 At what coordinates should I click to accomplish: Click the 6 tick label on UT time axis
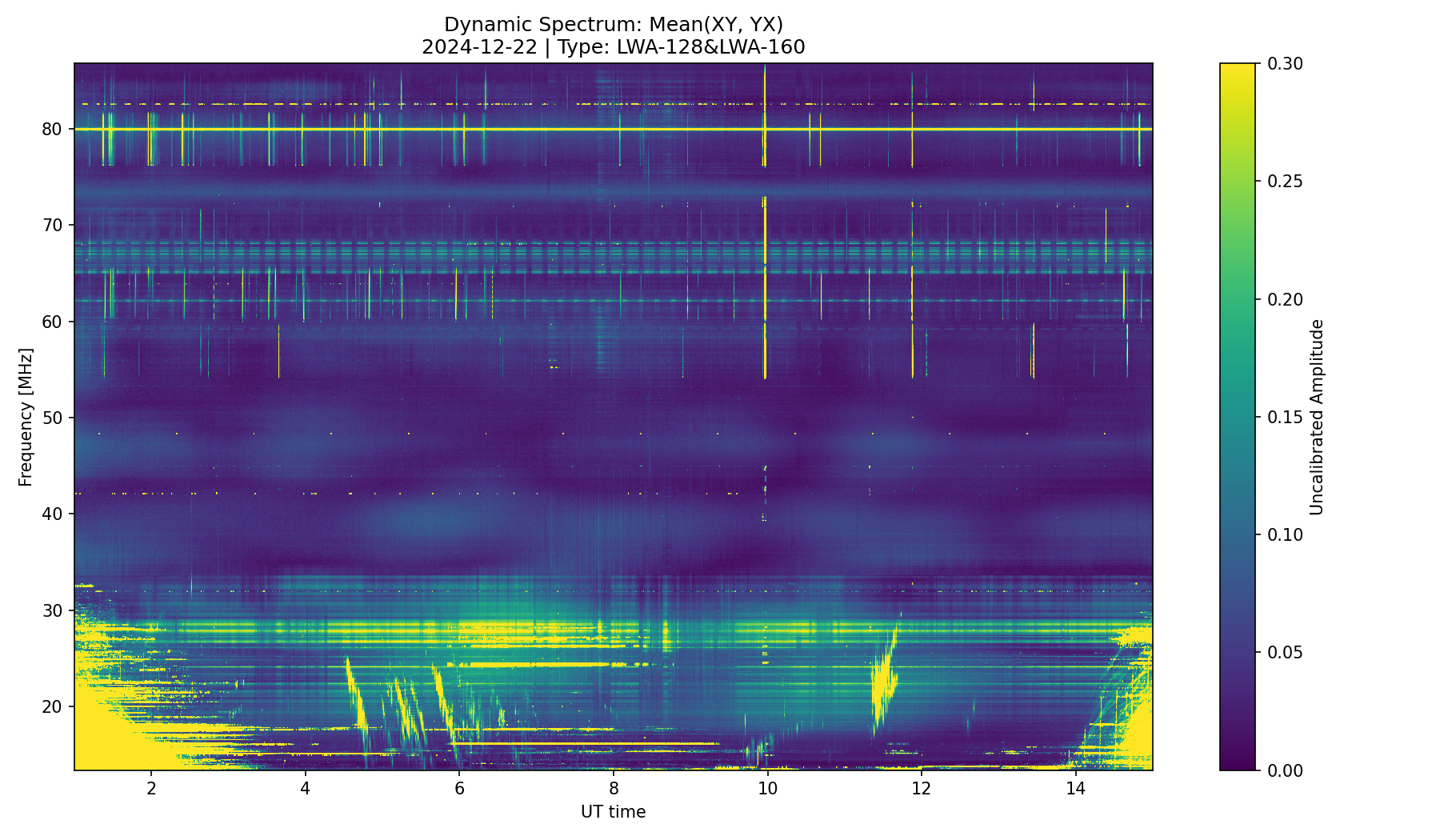coord(459,789)
